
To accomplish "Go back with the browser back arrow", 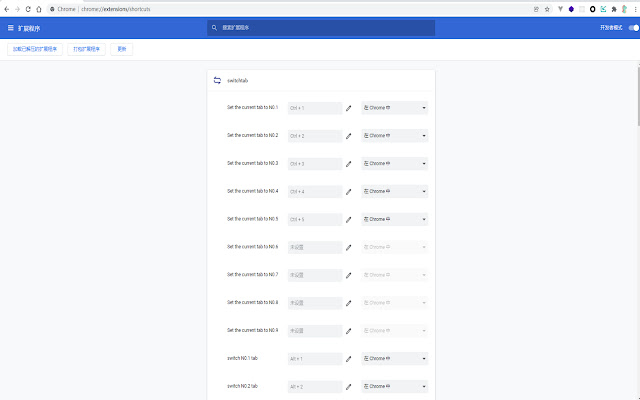I will tap(7, 9).
